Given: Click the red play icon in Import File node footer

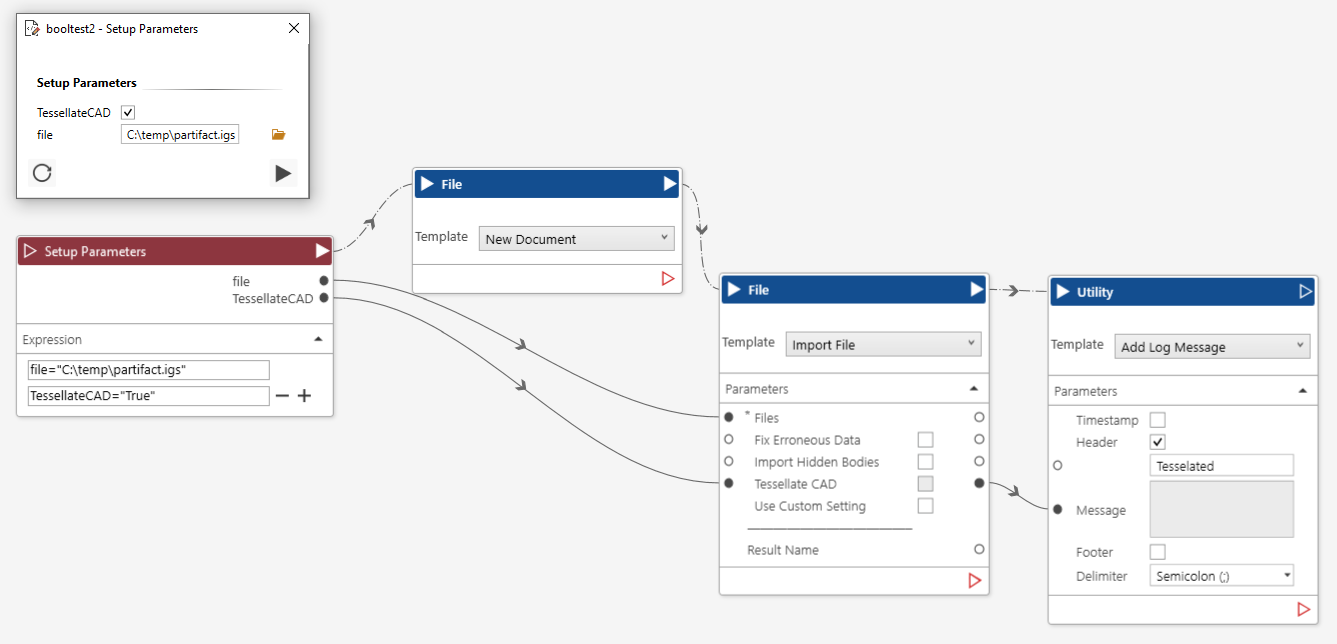Looking at the screenshot, I should [x=975, y=580].
